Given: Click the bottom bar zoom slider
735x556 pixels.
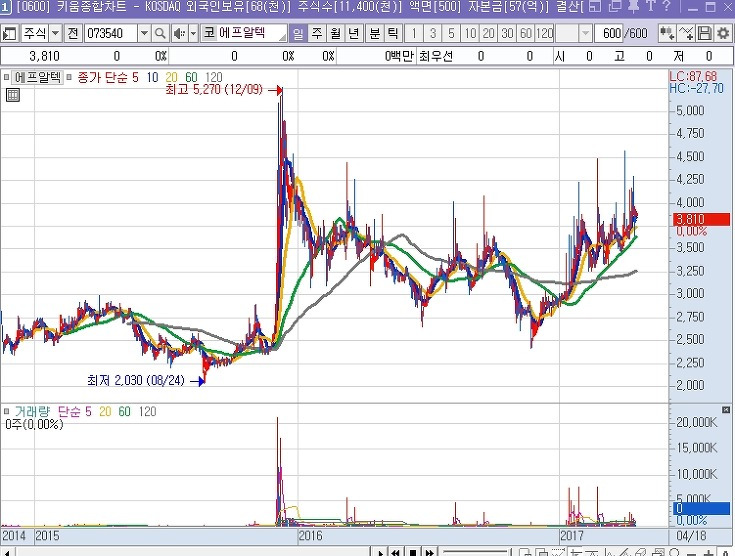Looking at the screenshot, I should [x=475, y=553].
